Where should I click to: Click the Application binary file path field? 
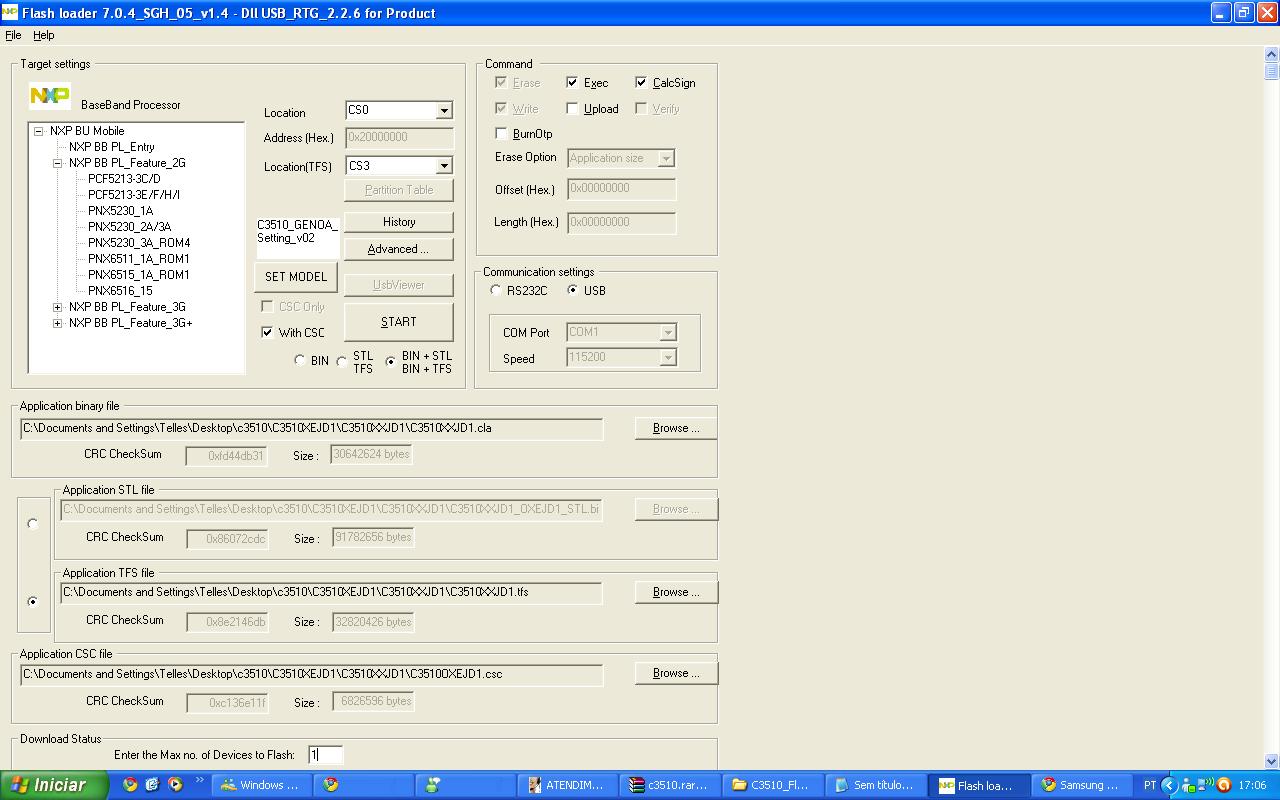pos(311,428)
